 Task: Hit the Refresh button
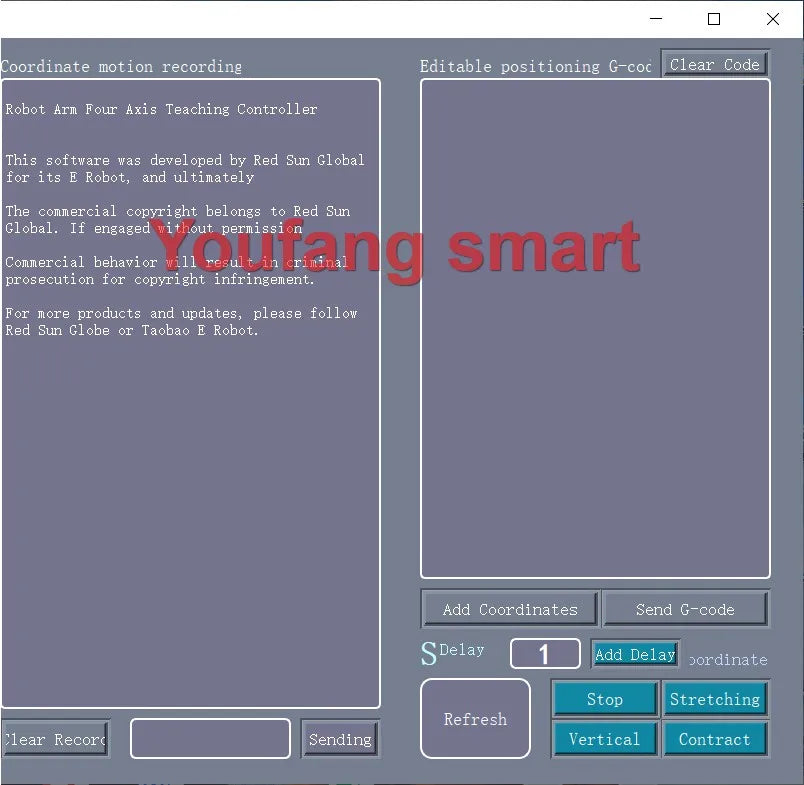tap(475, 719)
